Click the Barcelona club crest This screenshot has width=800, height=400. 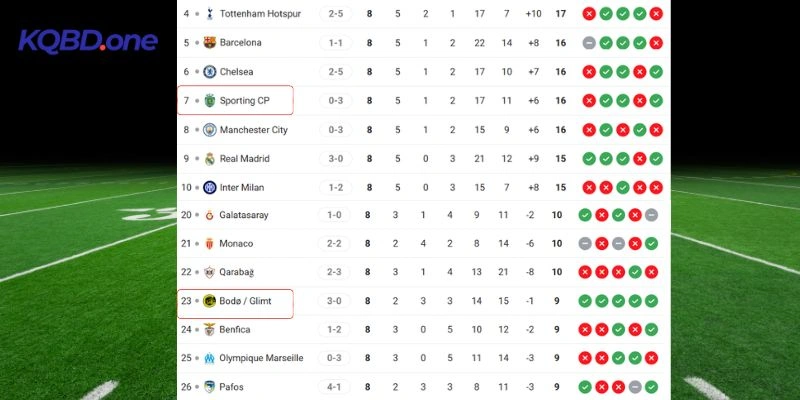click(x=210, y=43)
